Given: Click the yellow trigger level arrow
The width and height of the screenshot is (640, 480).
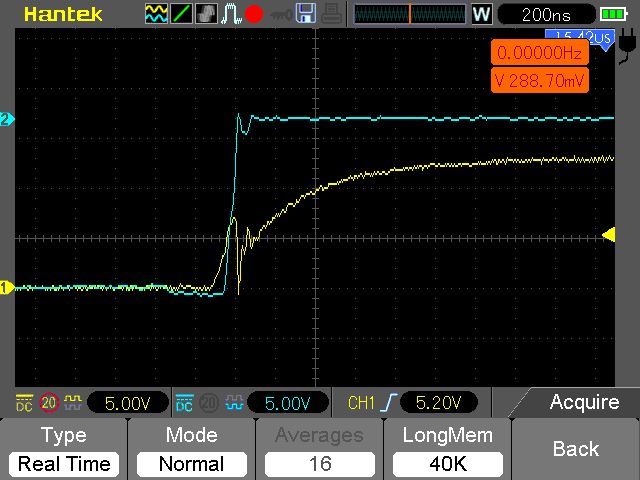Looking at the screenshot, I should pos(609,235).
